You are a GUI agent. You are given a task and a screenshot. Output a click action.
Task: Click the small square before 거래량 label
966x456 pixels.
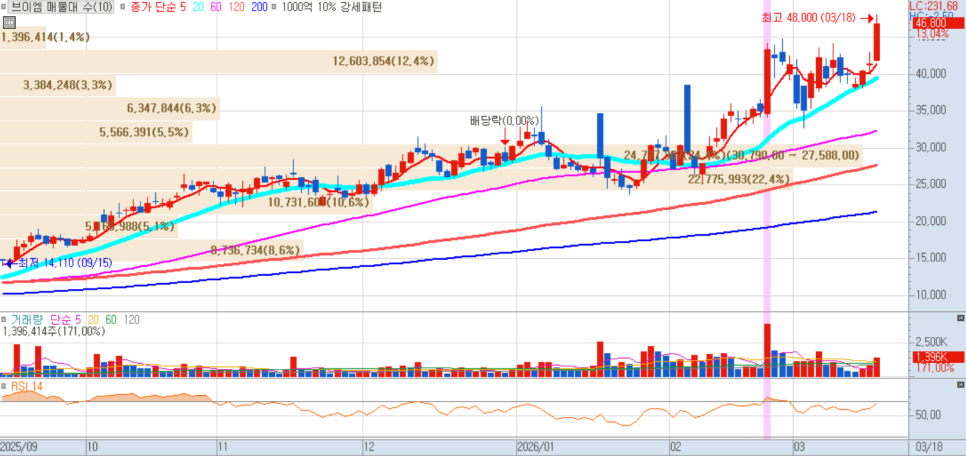pyautogui.click(x=3, y=319)
